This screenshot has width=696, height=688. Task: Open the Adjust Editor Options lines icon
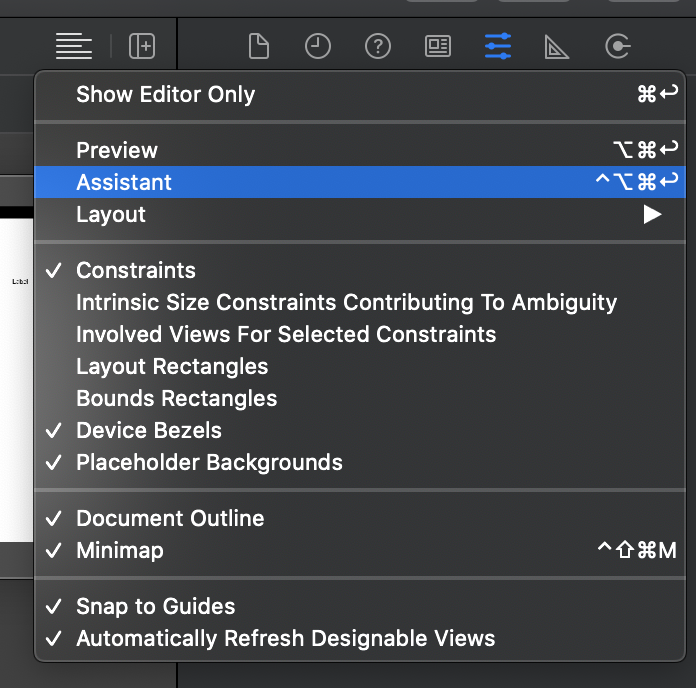[x=74, y=46]
